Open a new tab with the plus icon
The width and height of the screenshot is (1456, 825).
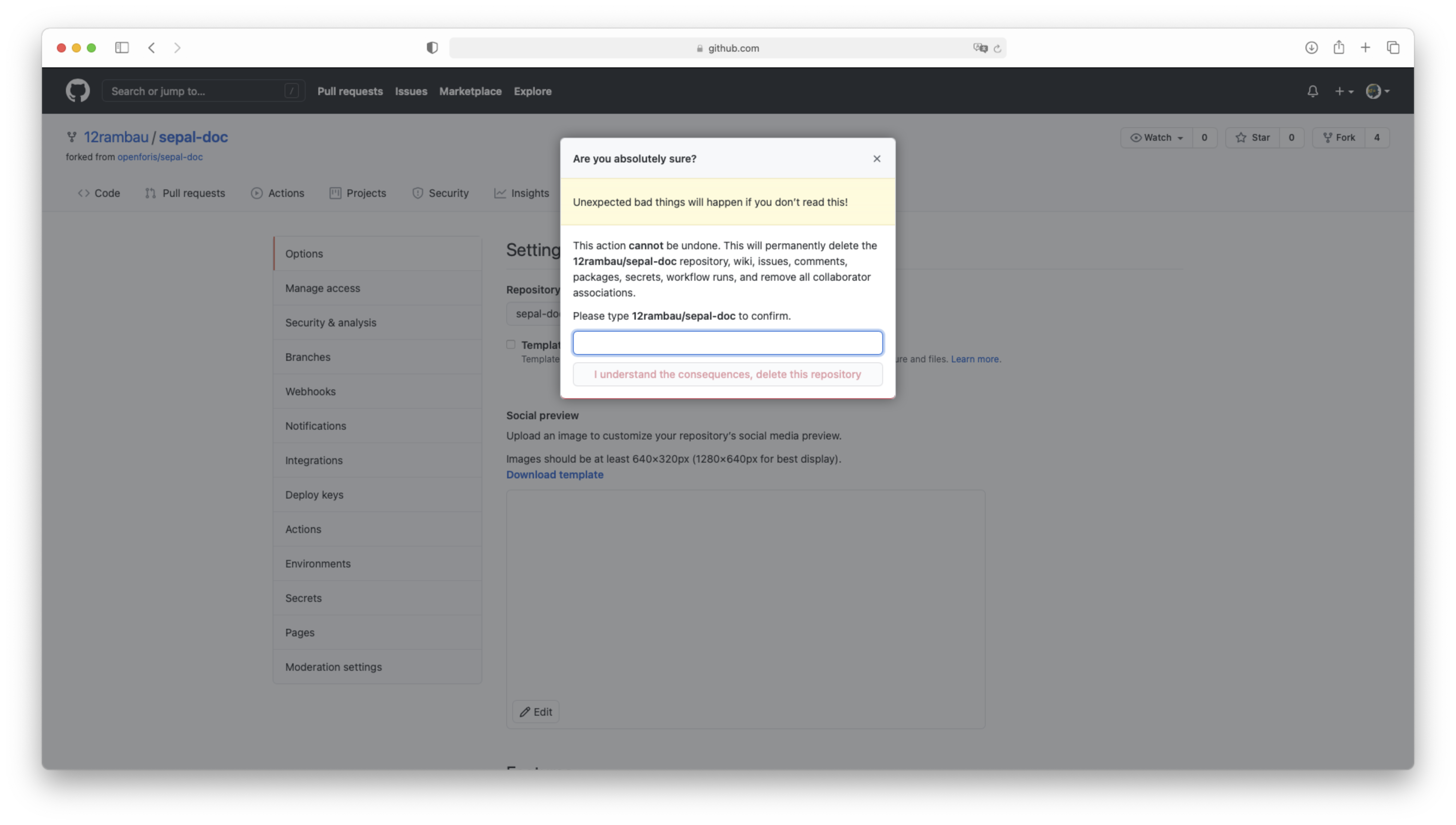[1365, 48]
